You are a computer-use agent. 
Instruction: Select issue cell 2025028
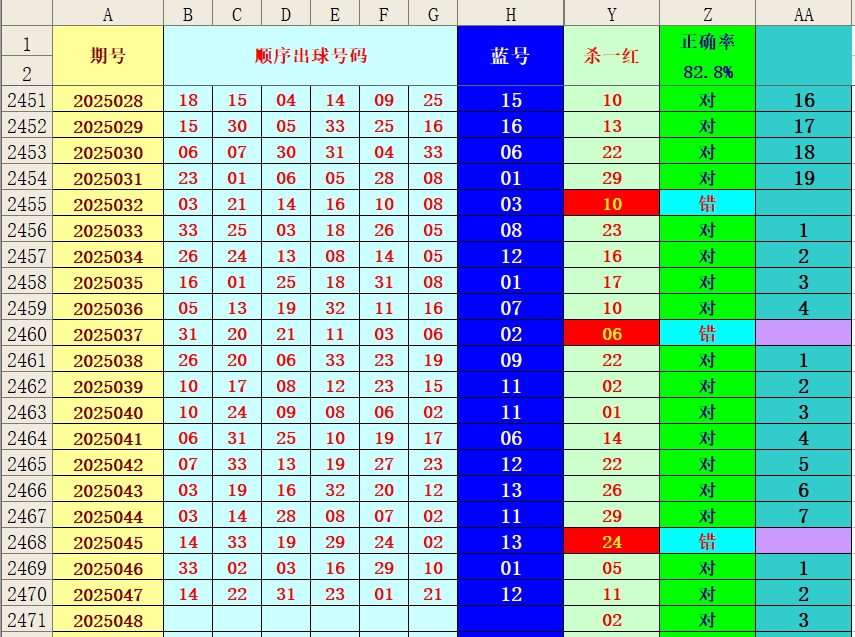coord(108,100)
